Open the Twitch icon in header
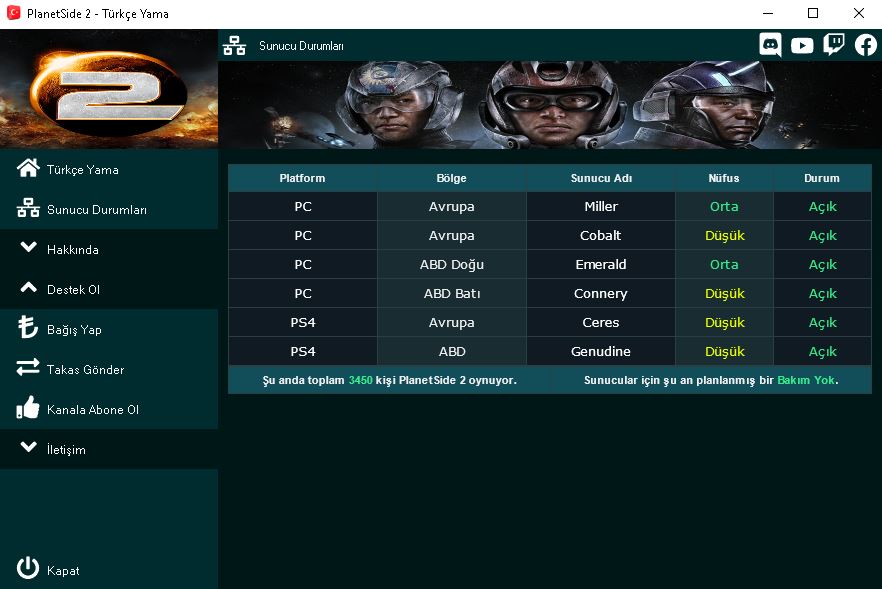Viewport: 882px width, 589px height. (x=834, y=45)
